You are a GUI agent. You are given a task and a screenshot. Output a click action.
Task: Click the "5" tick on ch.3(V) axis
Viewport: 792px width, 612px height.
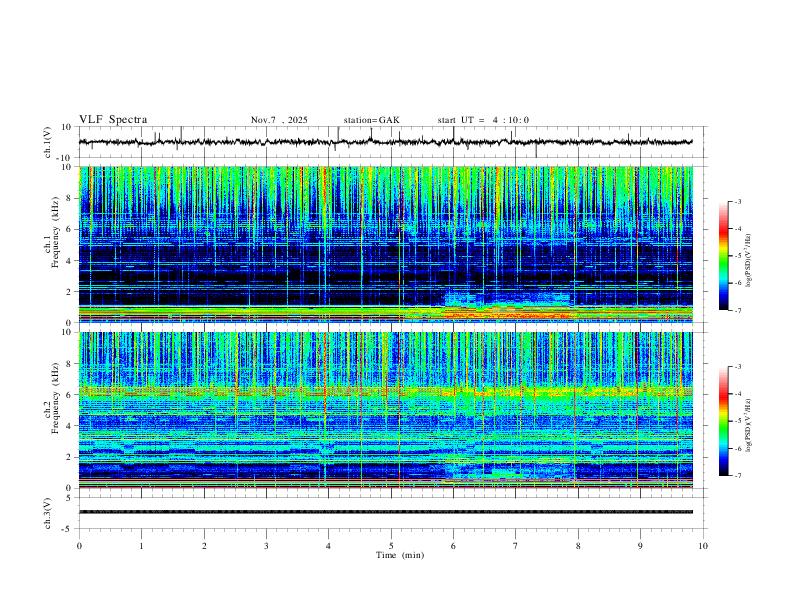69,498
